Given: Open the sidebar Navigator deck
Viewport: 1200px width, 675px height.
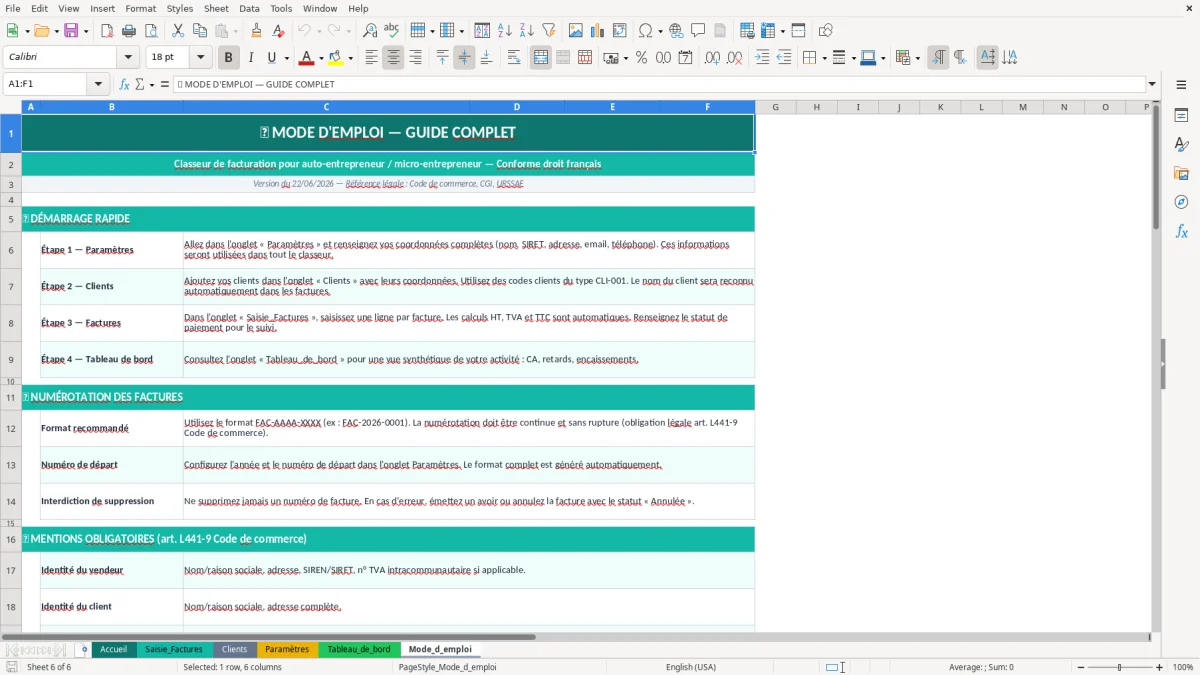Looking at the screenshot, I should (1181, 202).
